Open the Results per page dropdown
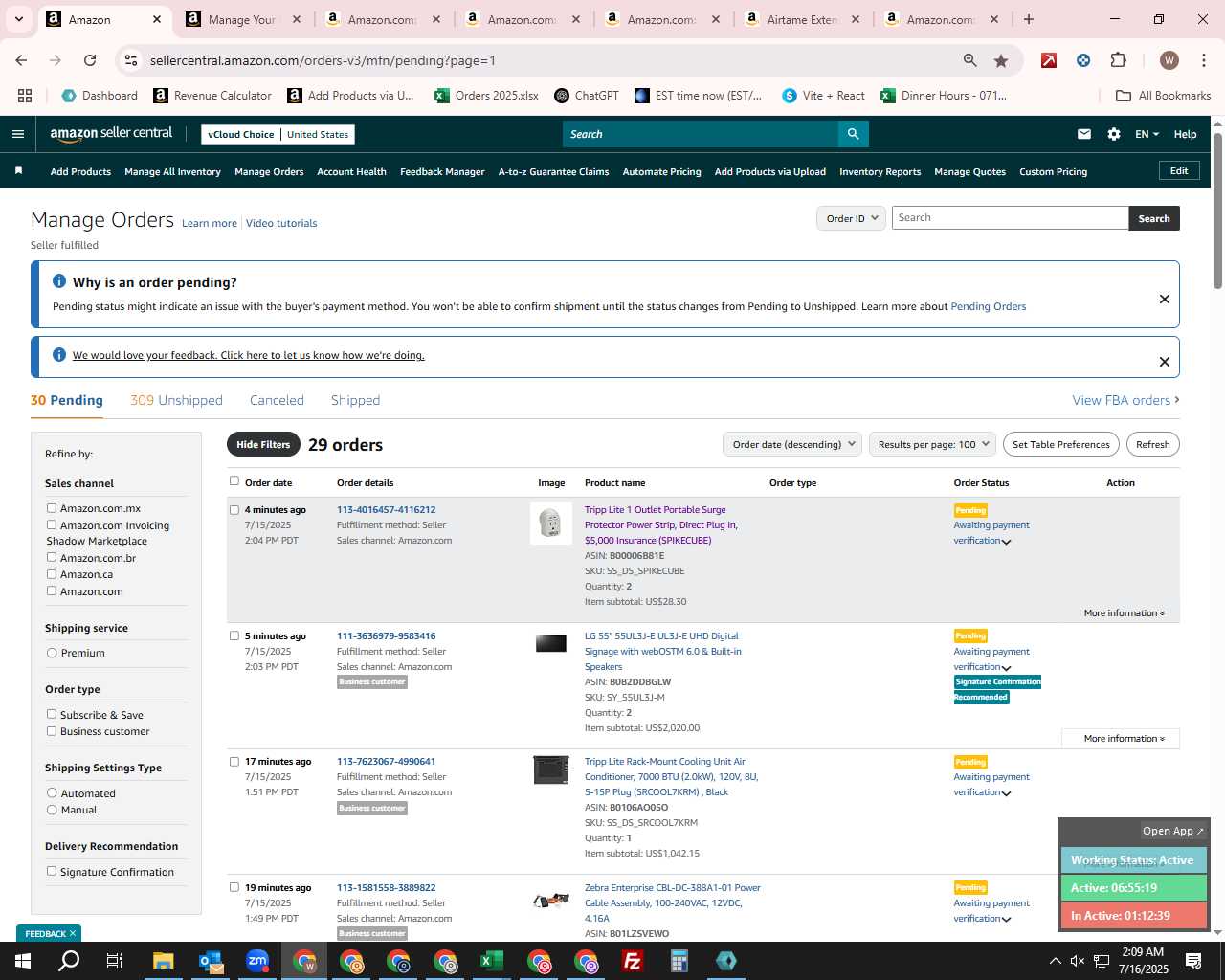The width and height of the screenshot is (1225, 980). (933, 444)
